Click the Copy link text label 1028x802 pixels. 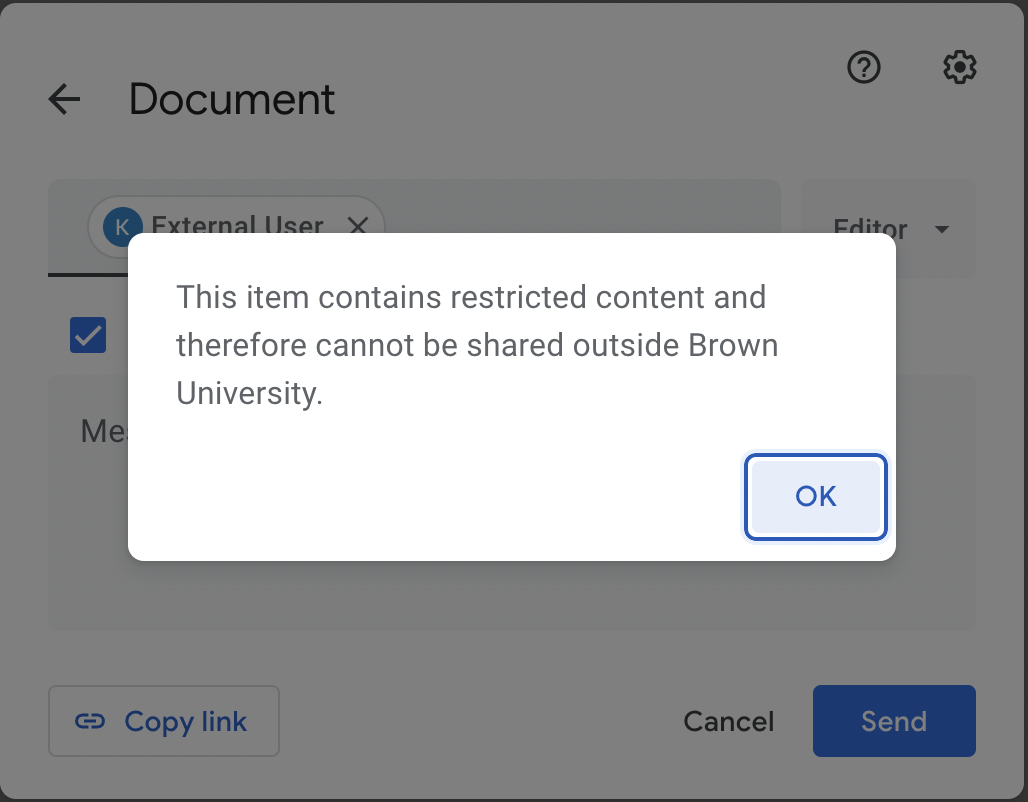(186, 721)
